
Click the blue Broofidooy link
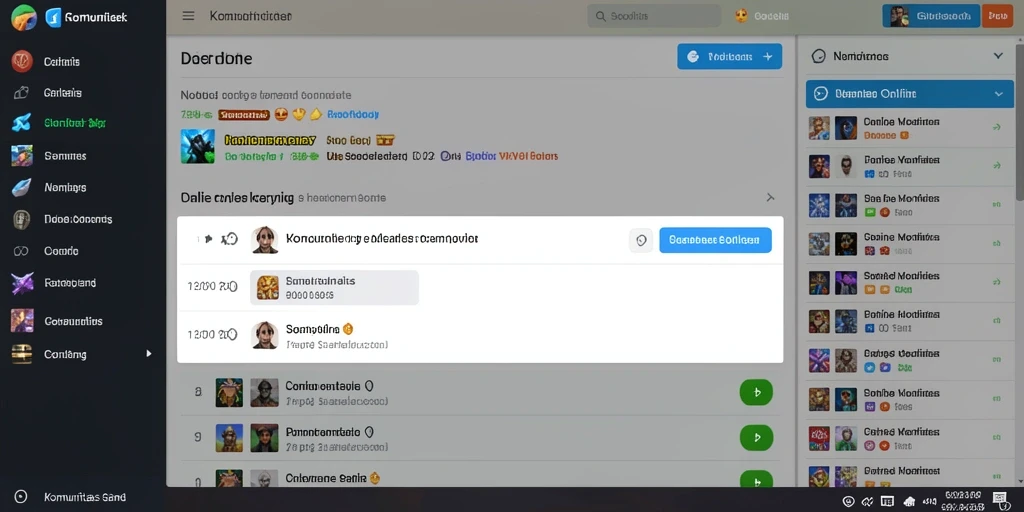[x=353, y=114]
